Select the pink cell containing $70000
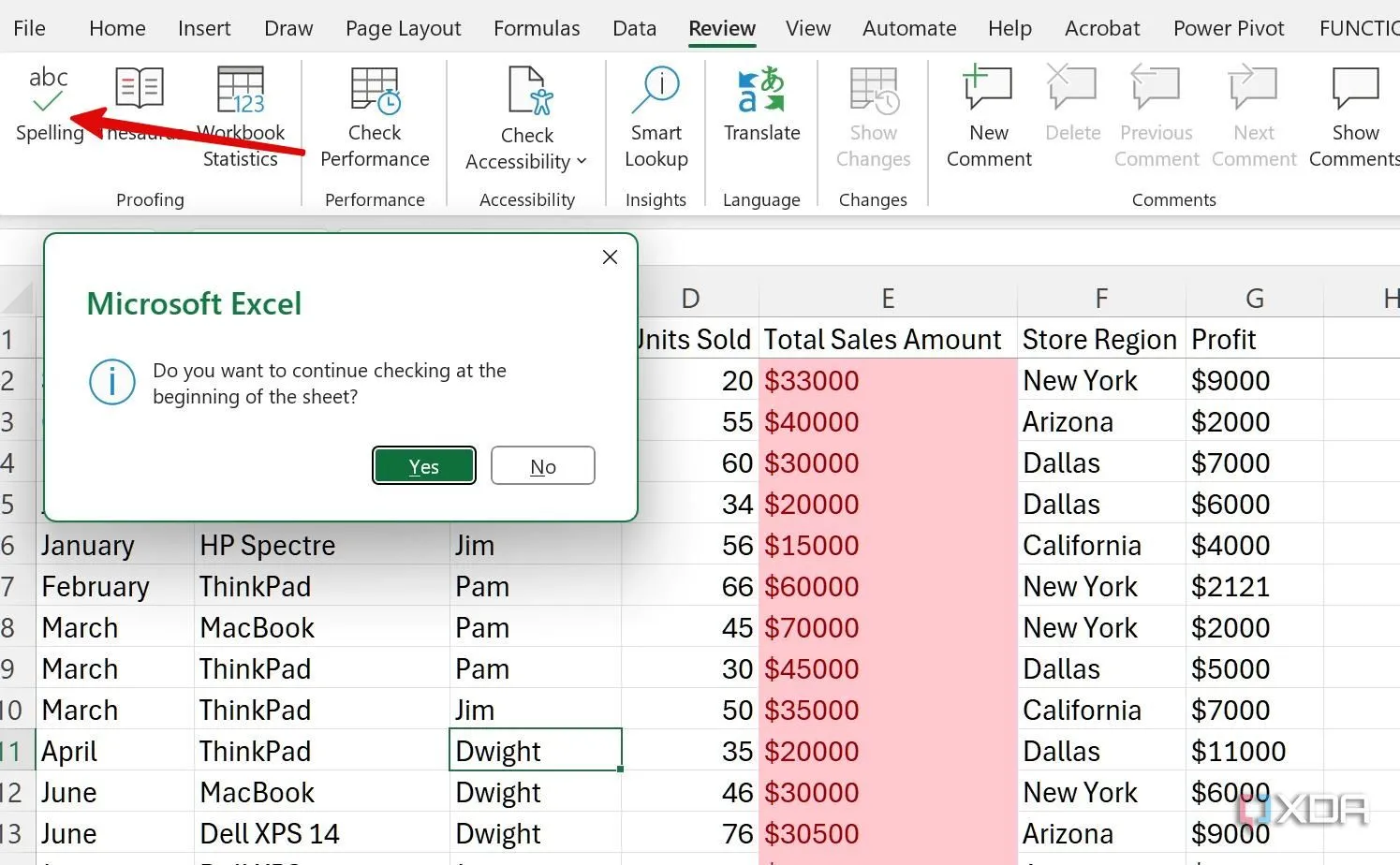 (x=885, y=627)
